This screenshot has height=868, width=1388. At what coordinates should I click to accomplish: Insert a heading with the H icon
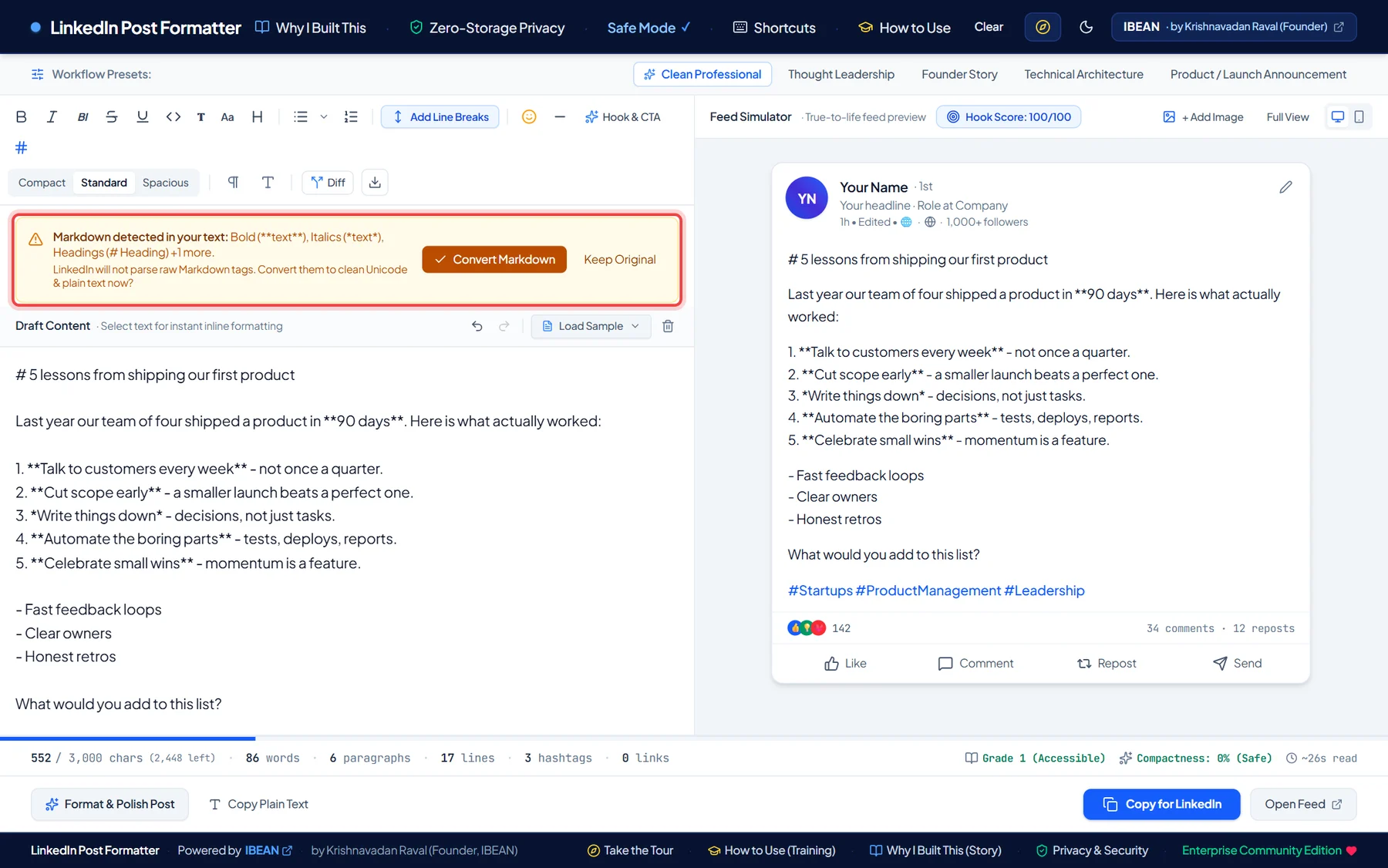click(258, 117)
